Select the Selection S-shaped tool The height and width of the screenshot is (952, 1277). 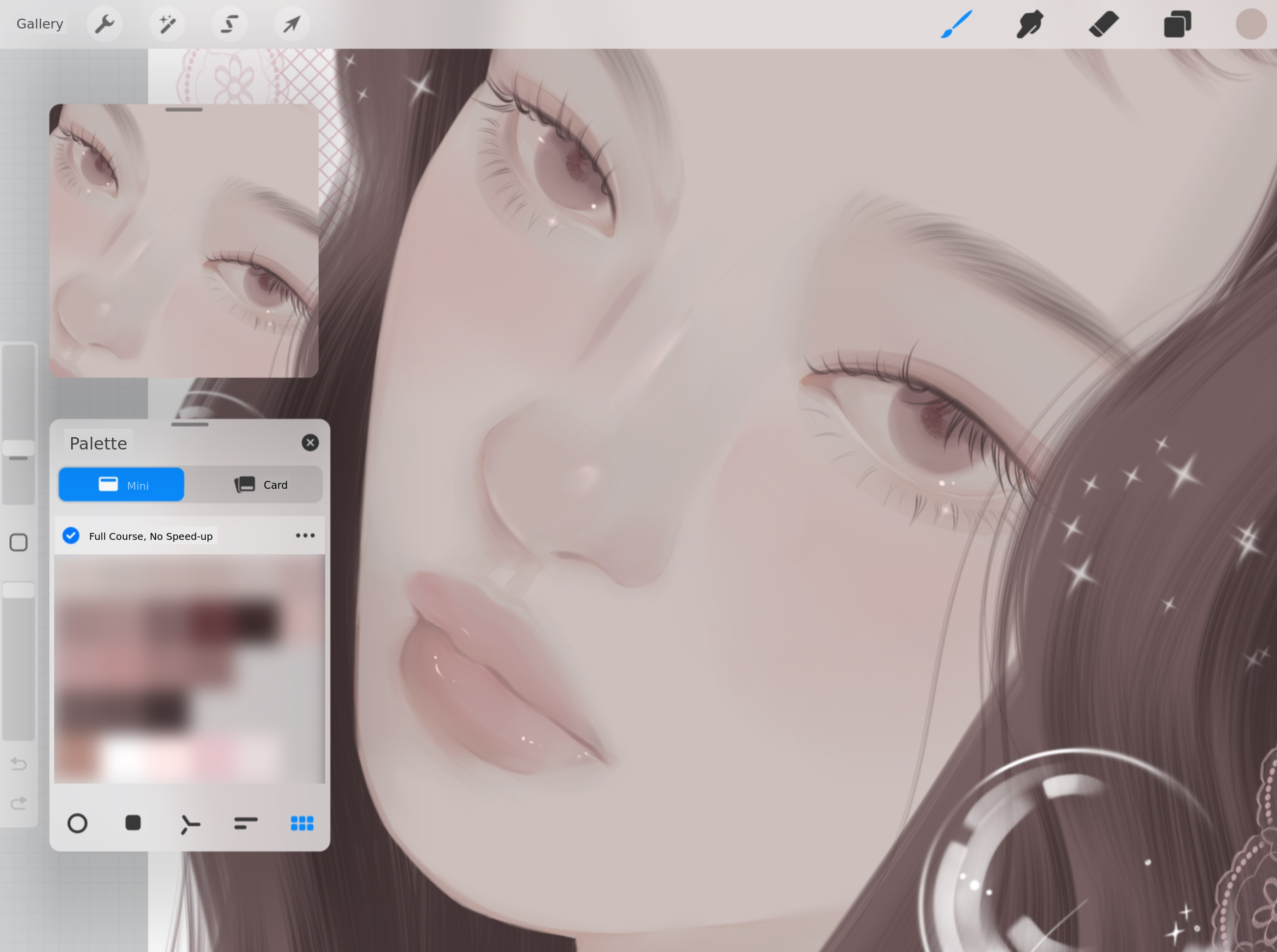pos(229,24)
